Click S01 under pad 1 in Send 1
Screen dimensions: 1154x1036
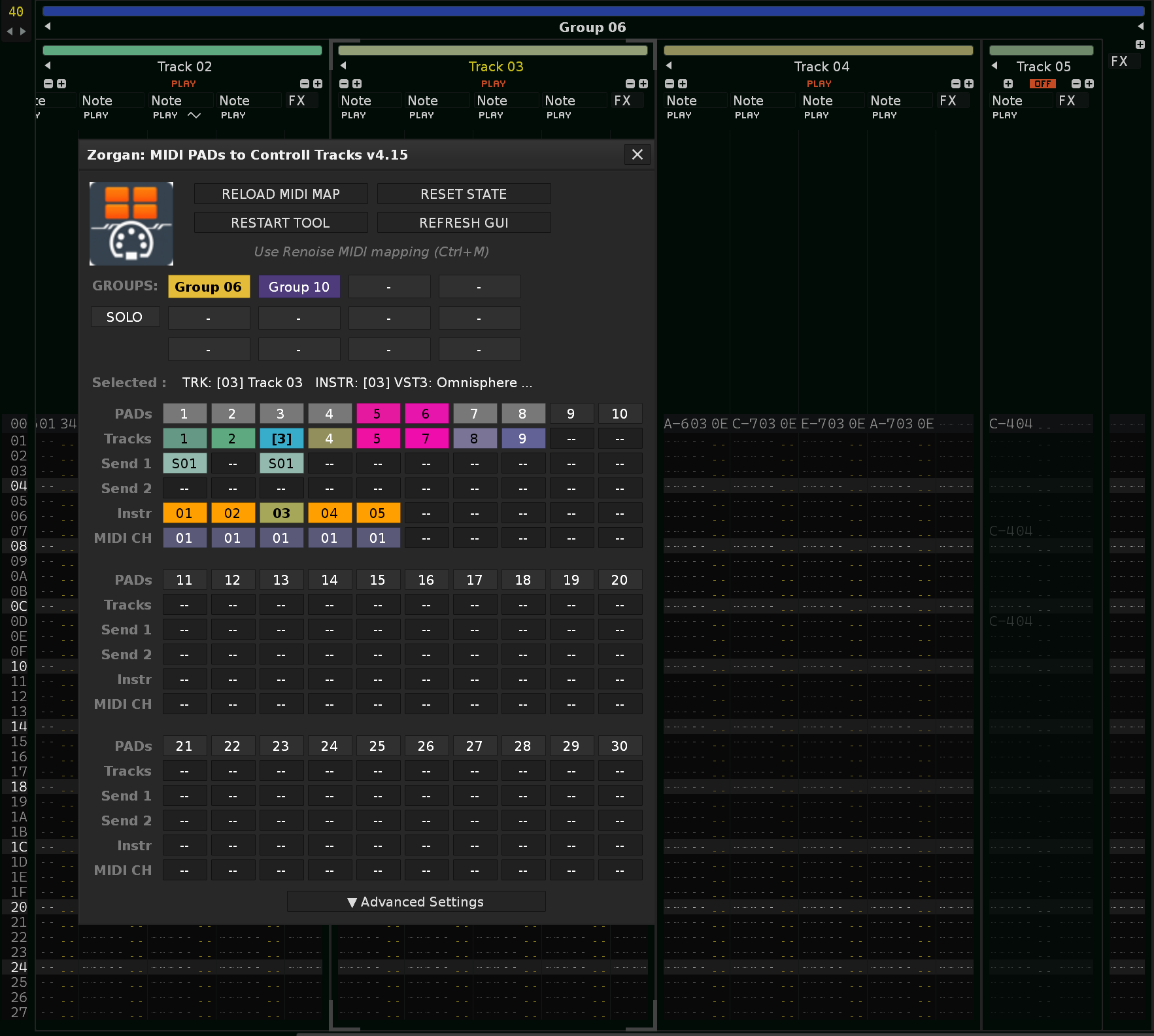click(184, 463)
